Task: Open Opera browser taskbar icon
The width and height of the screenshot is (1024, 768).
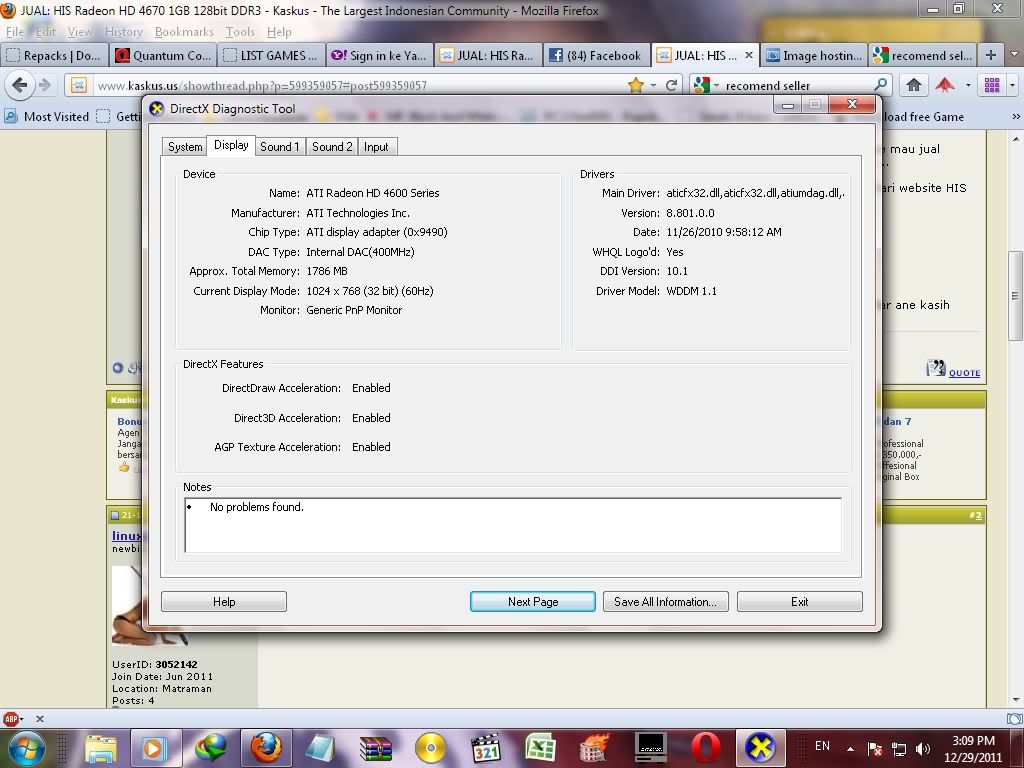Action: point(705,748)
